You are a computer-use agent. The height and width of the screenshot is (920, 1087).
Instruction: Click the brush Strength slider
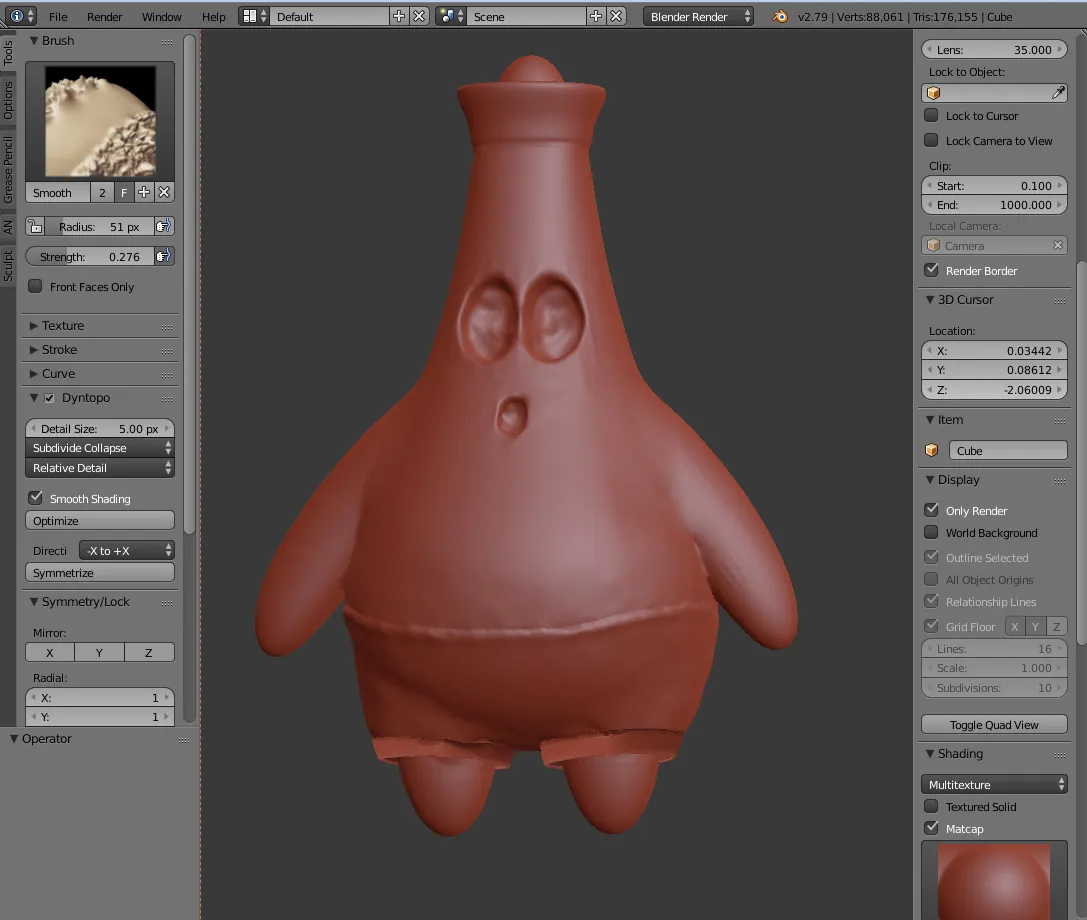coord(89,257)
